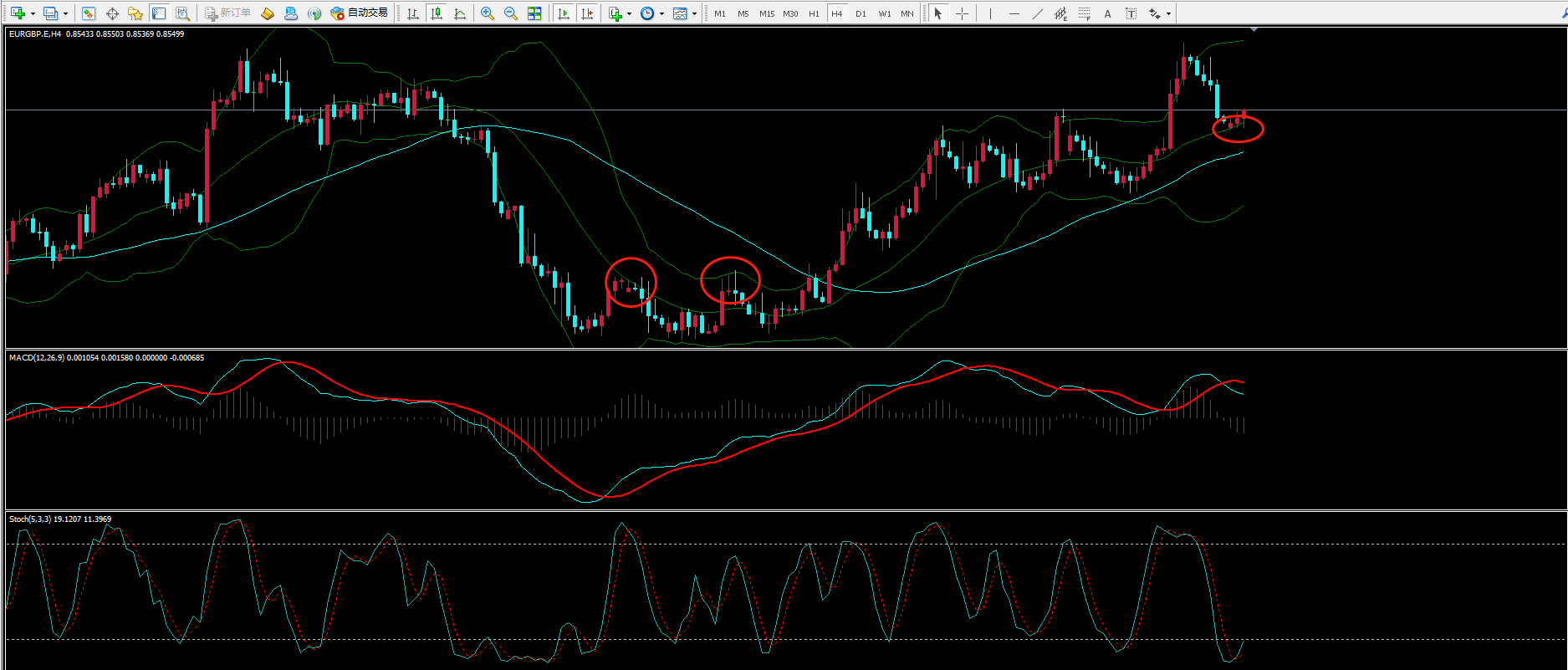Expand the chart templates dropdown
Viewport: 1568px width, 670px height.
click(694, 13)
